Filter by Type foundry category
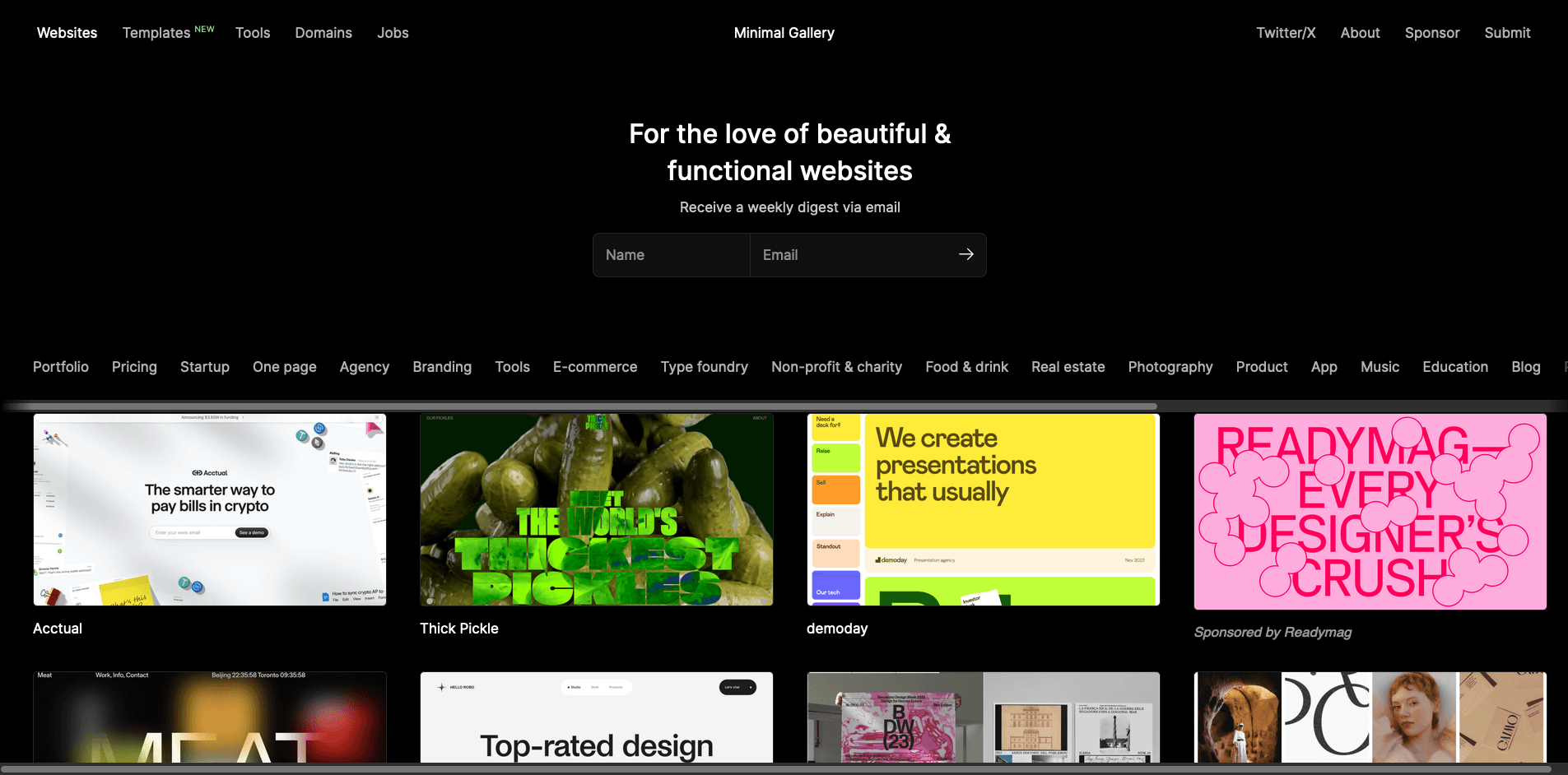This screenshot has width=1568, height=775. [705, 367]
